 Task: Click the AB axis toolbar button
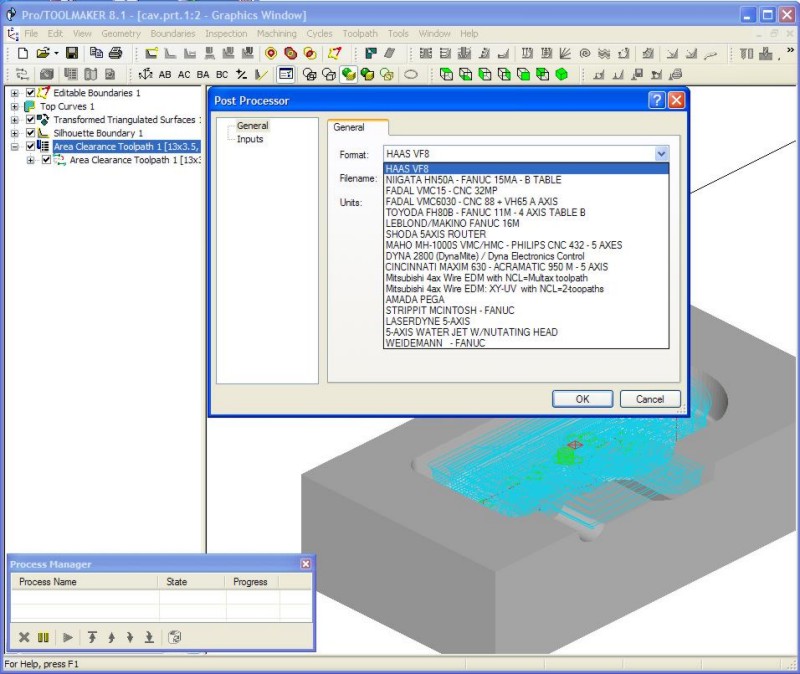click(165, 74)
